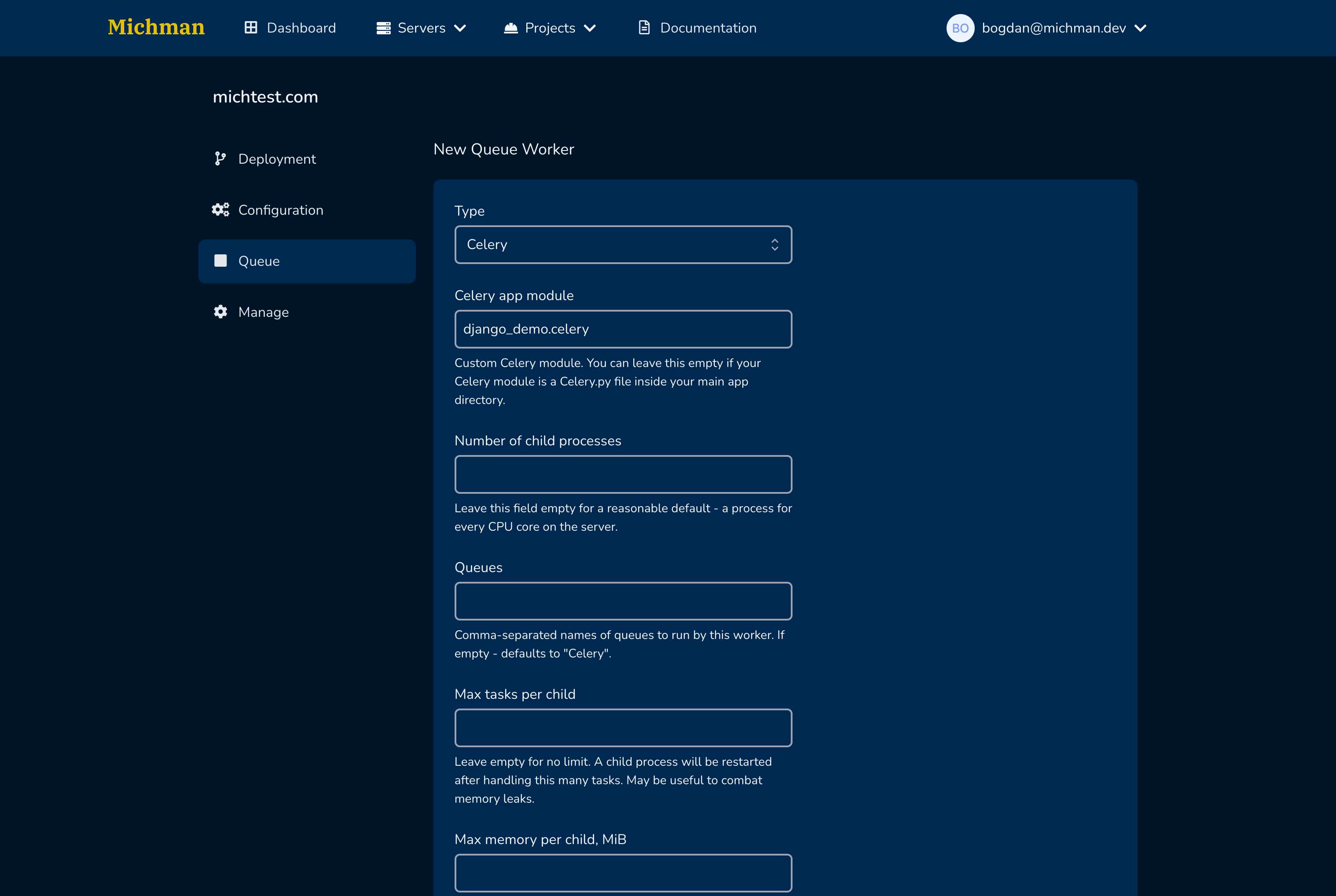Click the Queue square icon
This screenshot has height=896, width=1336.
click(x=220, y=261)
